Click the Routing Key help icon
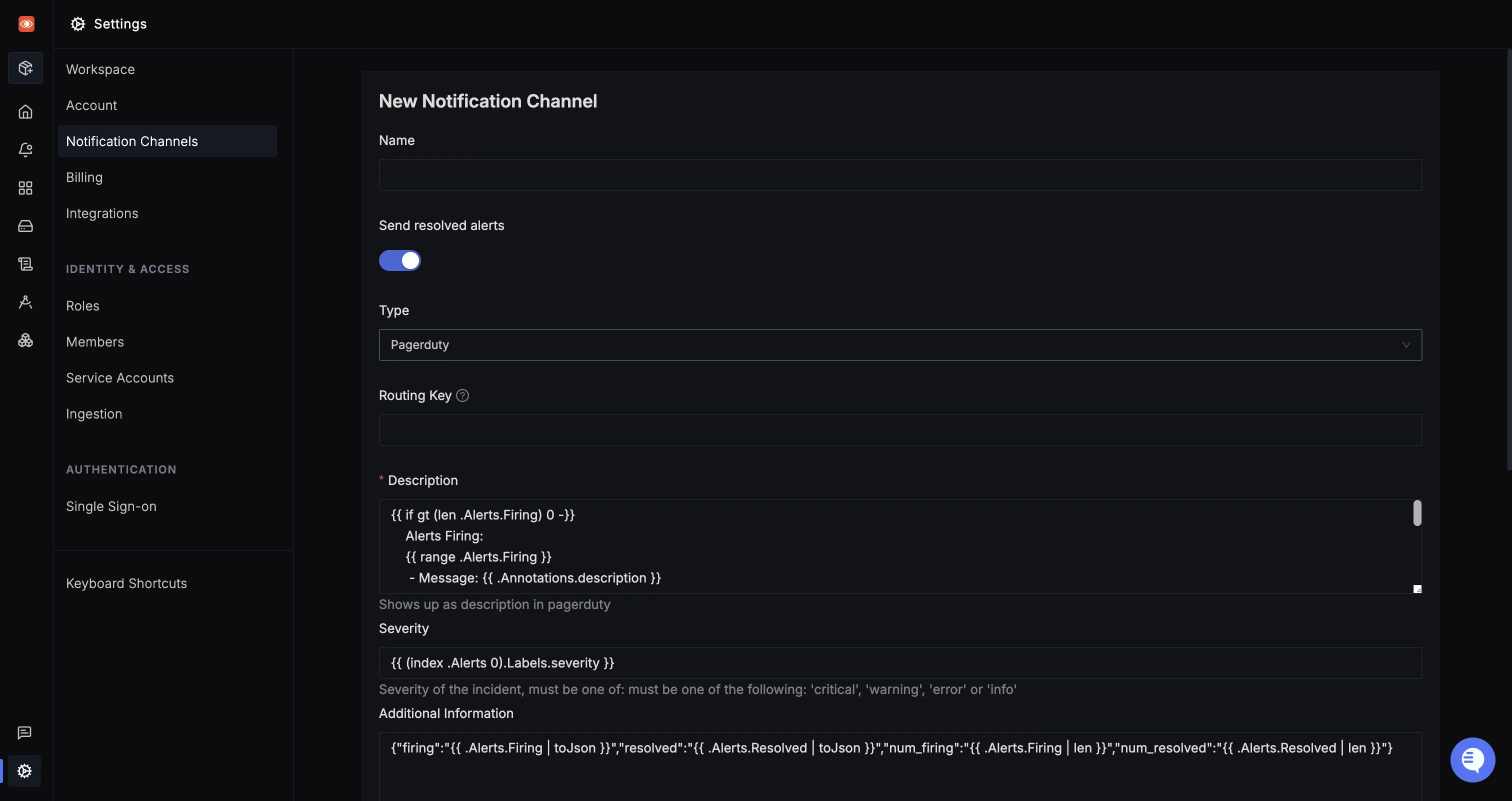The height and width of the screenshot is (801, 1512). click(x=462, y=395)
